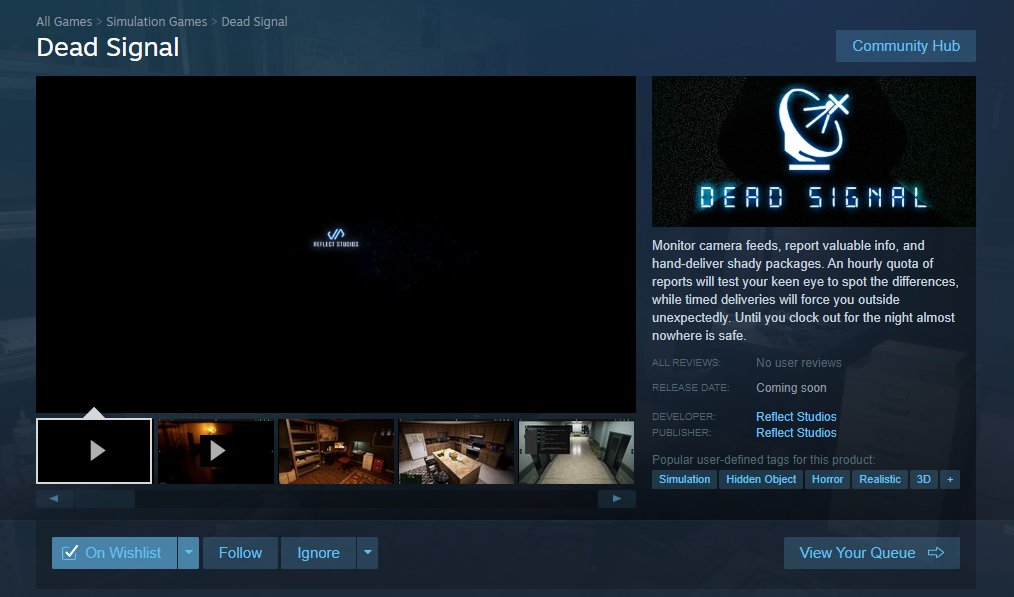
Task: Click the 'Coming soon' release date text
Action: (791, 387)
